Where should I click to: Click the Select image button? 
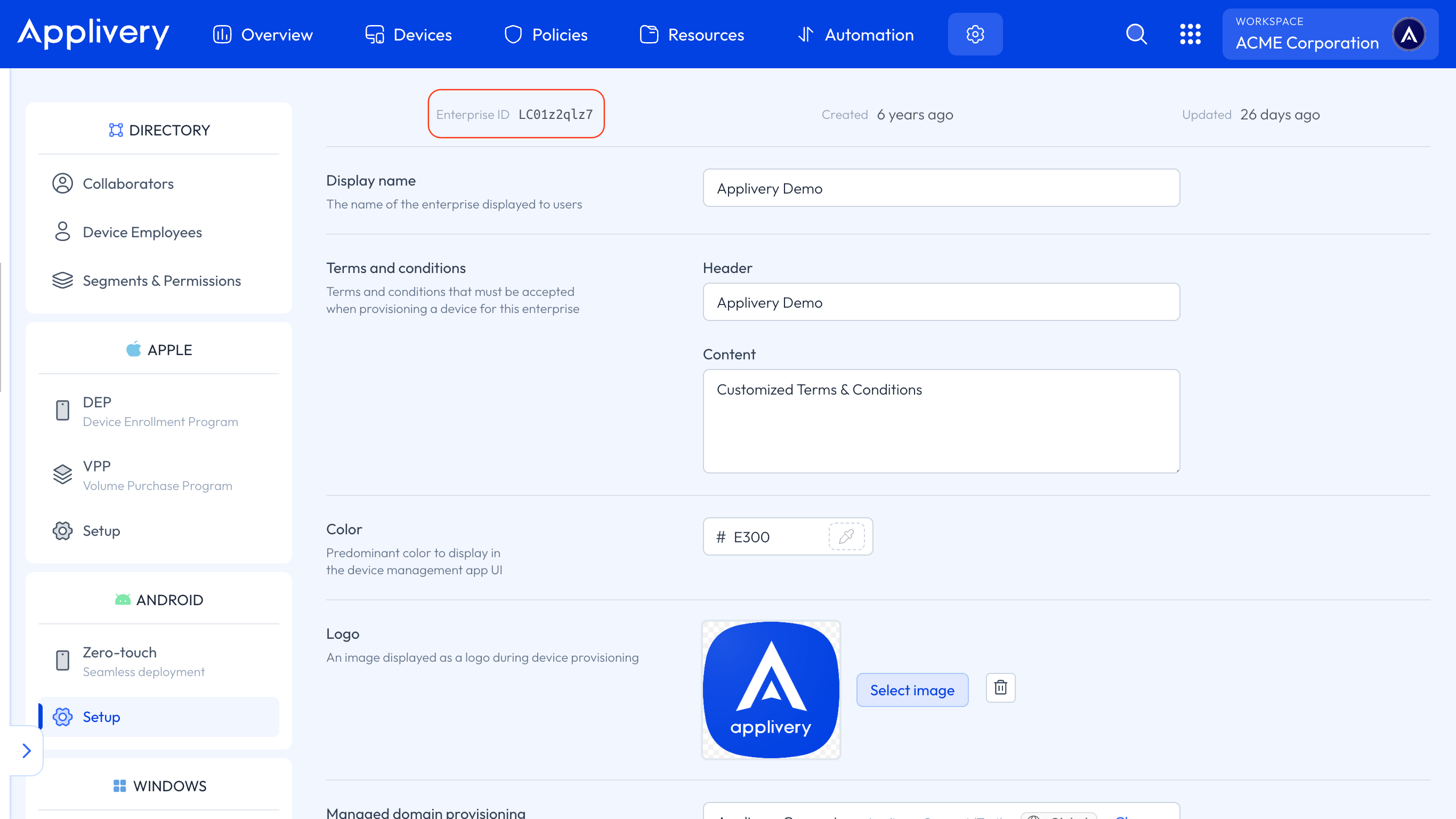912,690
